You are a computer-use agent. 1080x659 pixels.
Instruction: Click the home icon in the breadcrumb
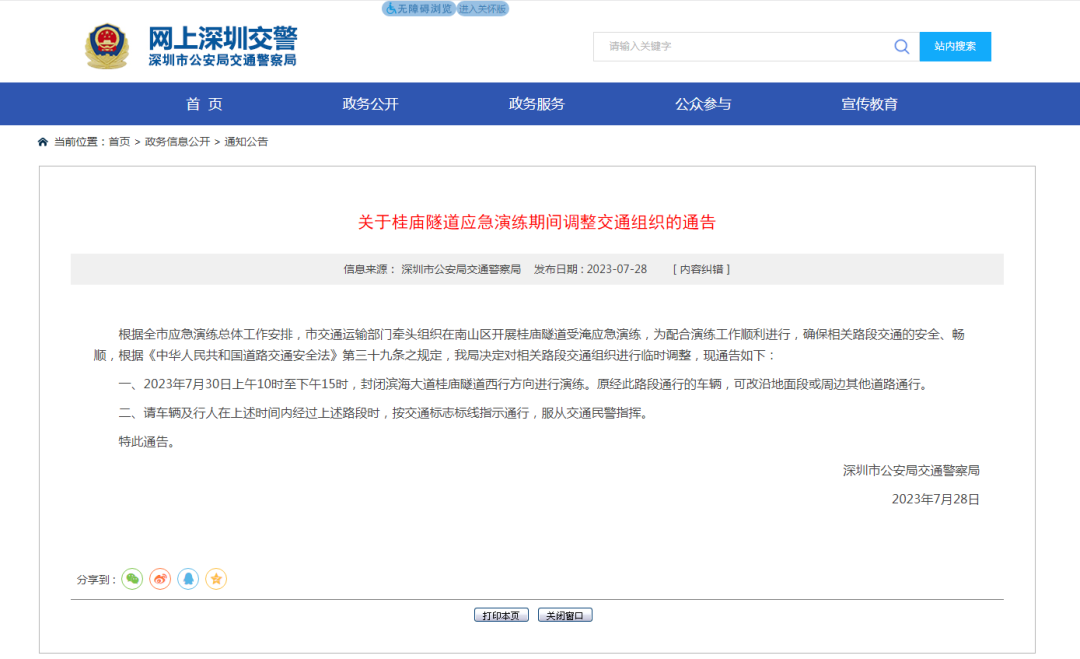(43, 142)
